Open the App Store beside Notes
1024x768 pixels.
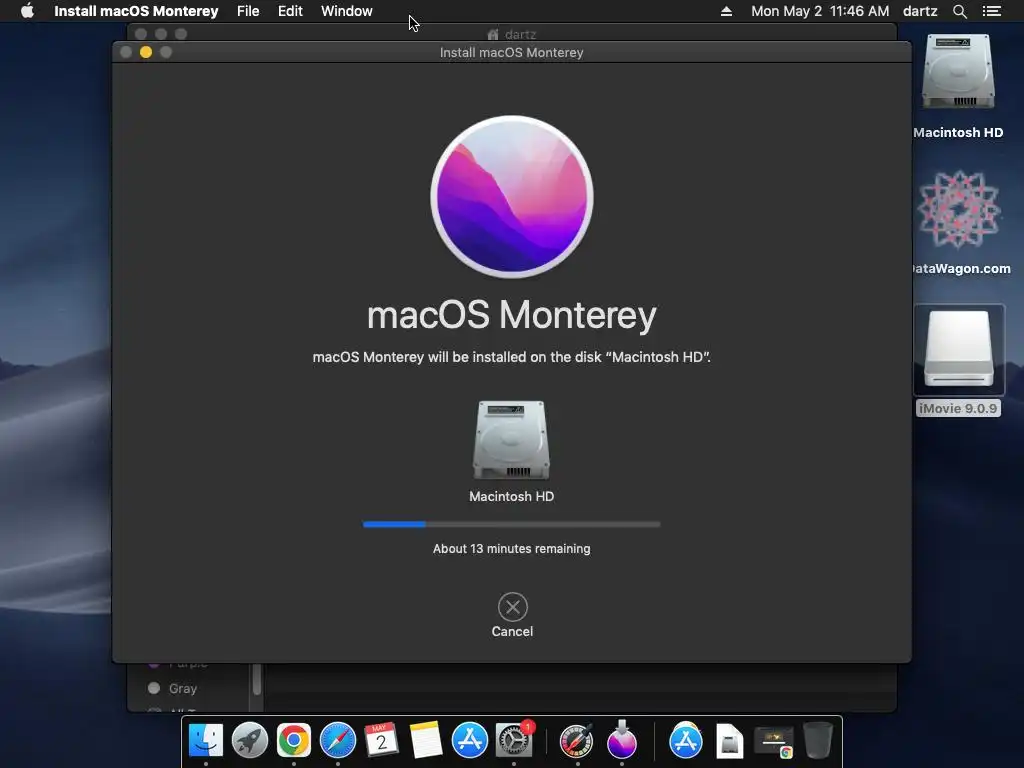[470, 740]
